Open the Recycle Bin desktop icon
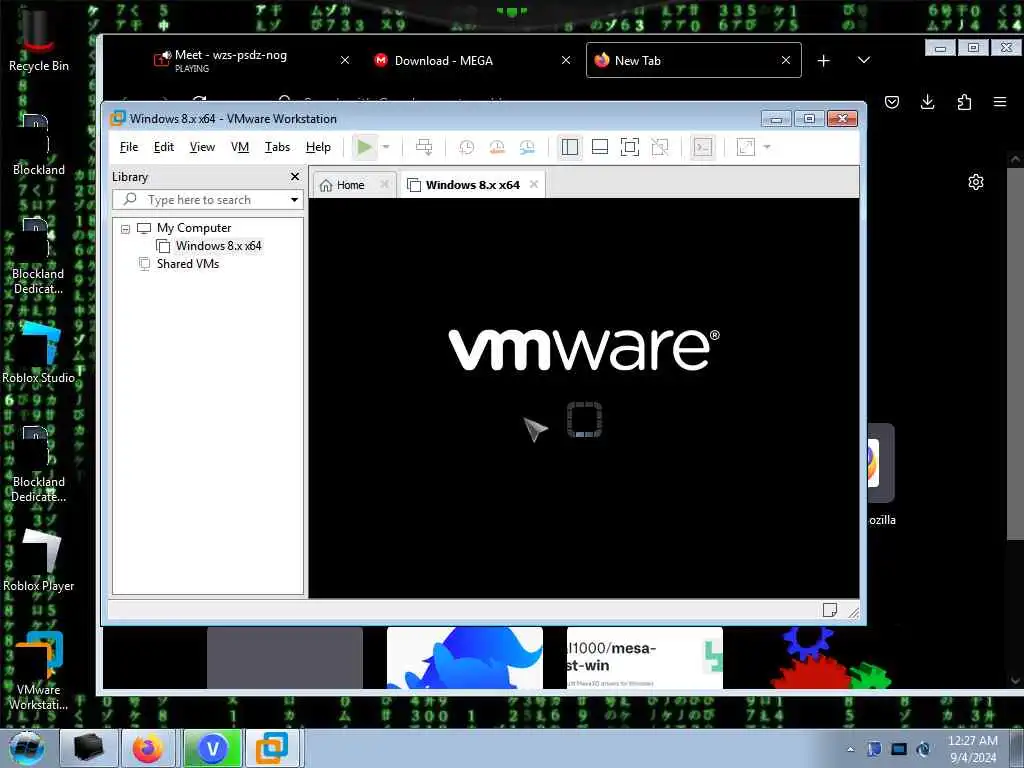 [x=39, y=40]
